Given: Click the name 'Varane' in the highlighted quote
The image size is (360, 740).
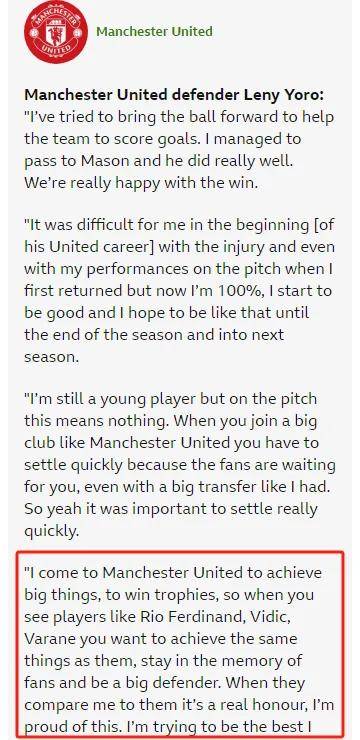Looking at the screenshot, I should pos(50,639).
